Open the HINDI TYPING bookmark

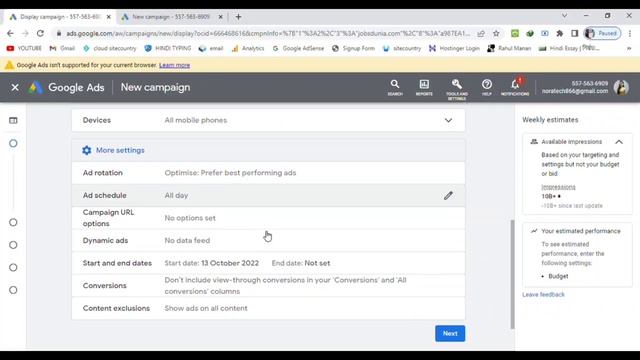tap(168, 48)
